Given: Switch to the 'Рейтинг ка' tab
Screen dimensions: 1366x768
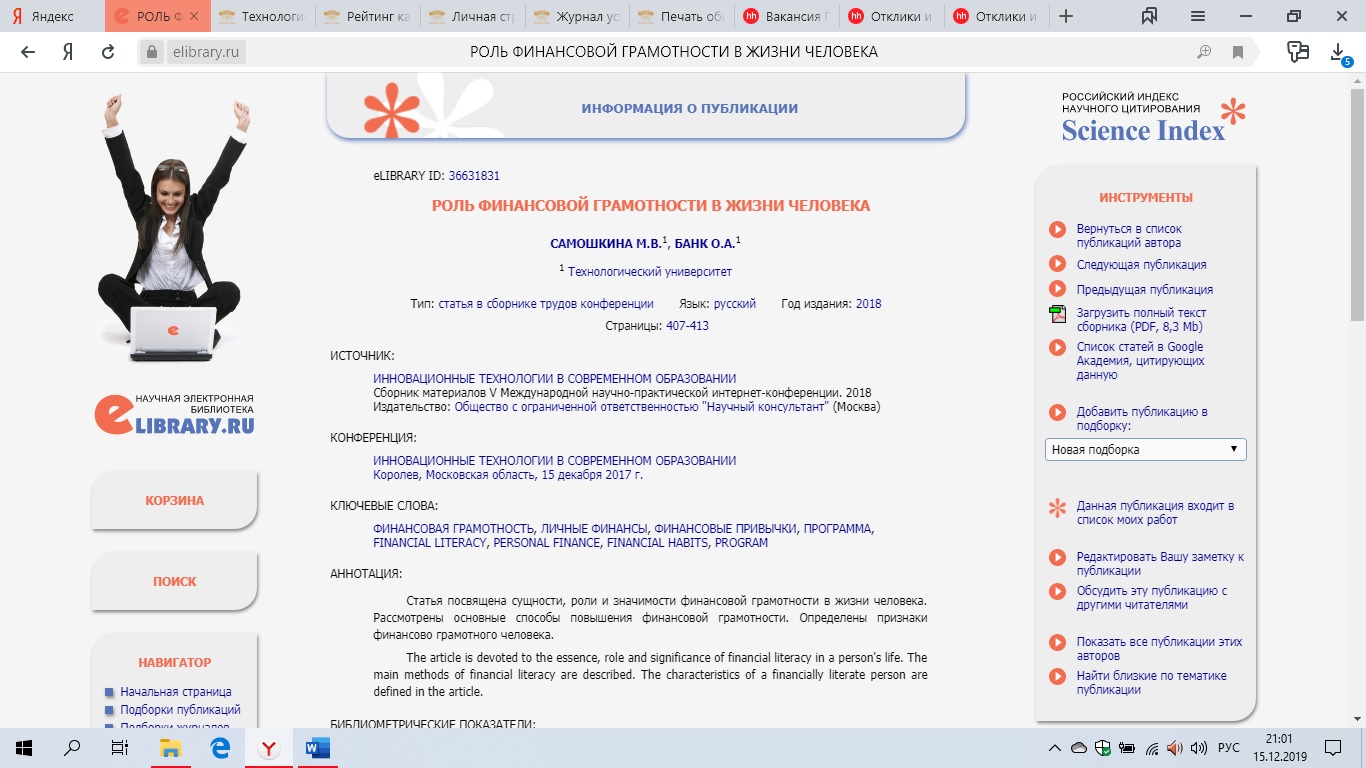Looking at the screenshot, I should pos(367,16).
